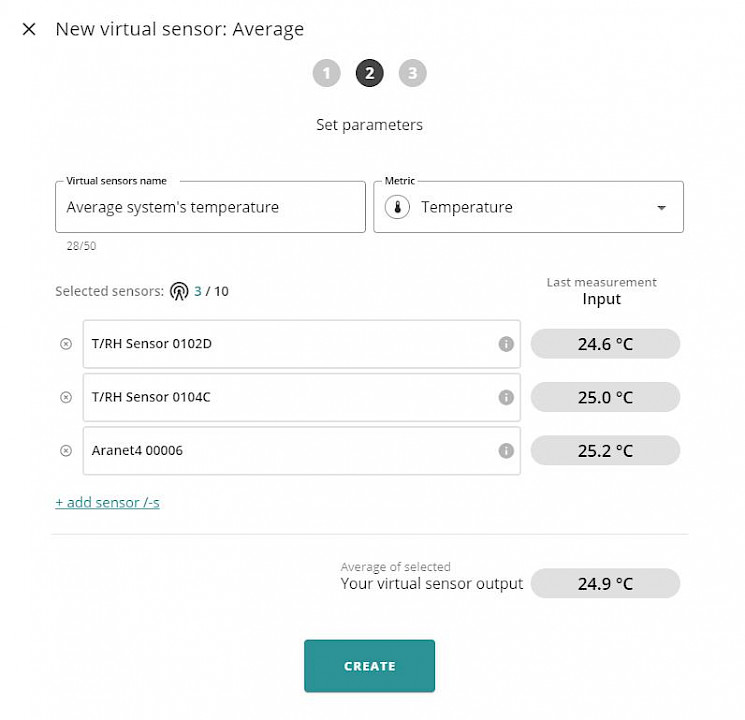Close the New virtual sensor dialog
Viewport: 745px width, 720px height.
(29, 29)
